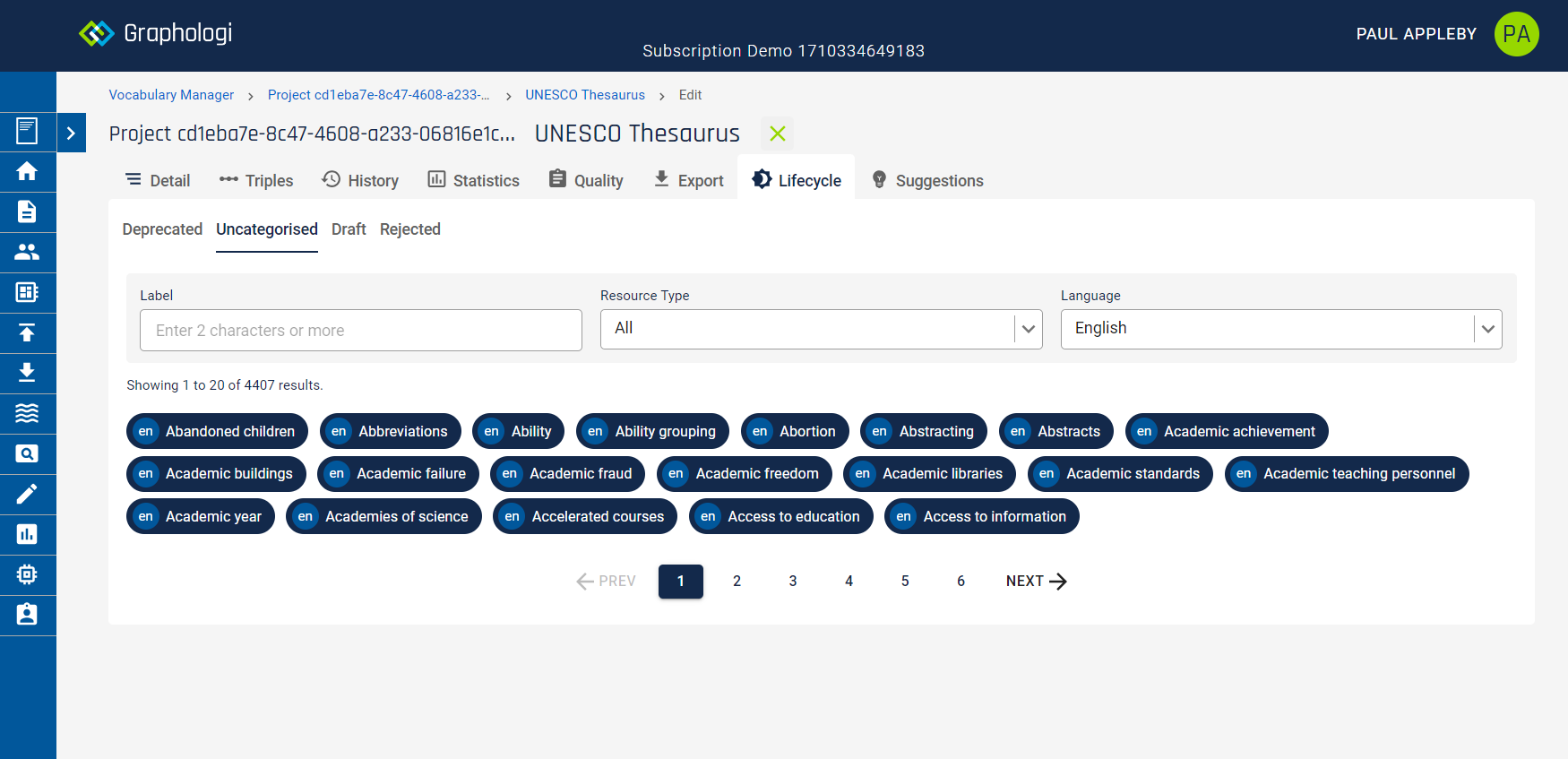This screenshot has width=1568, height=759.
Task: Show the Rejected lifecycle category
Action: pos(410,229)
